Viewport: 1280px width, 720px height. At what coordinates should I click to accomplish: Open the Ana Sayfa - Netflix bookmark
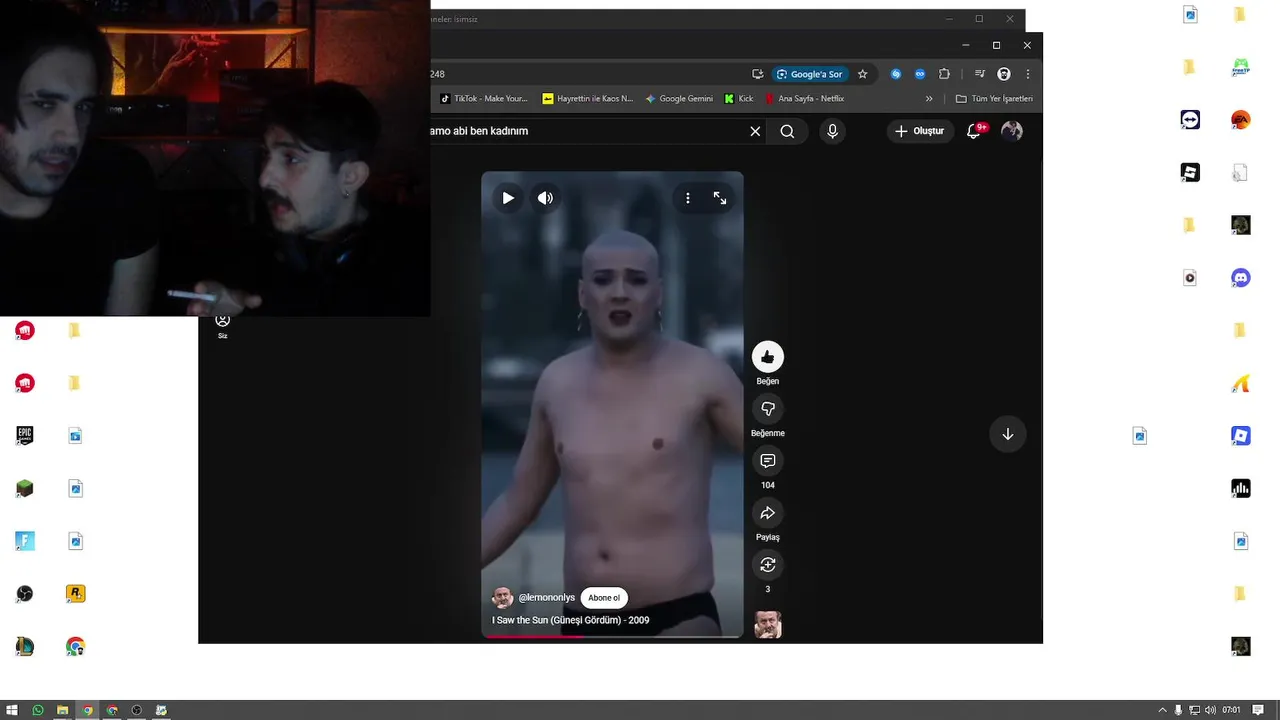coord(805,99)
